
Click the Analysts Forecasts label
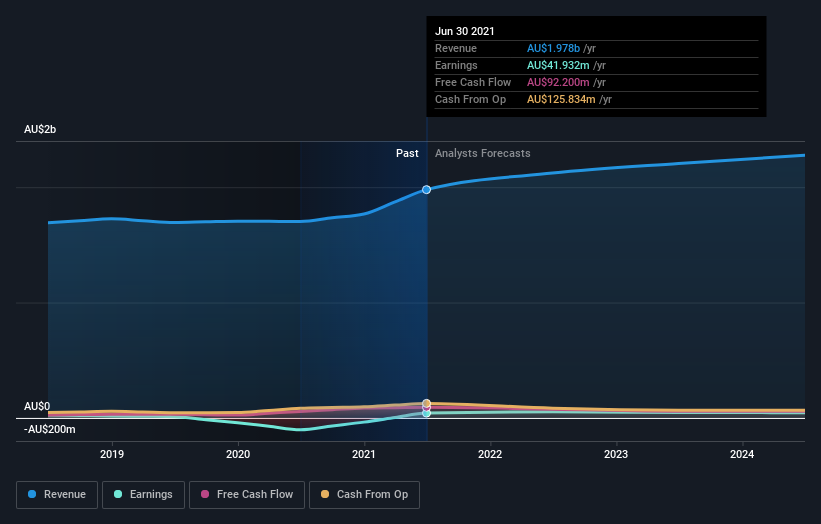click(x=483, y=153)
